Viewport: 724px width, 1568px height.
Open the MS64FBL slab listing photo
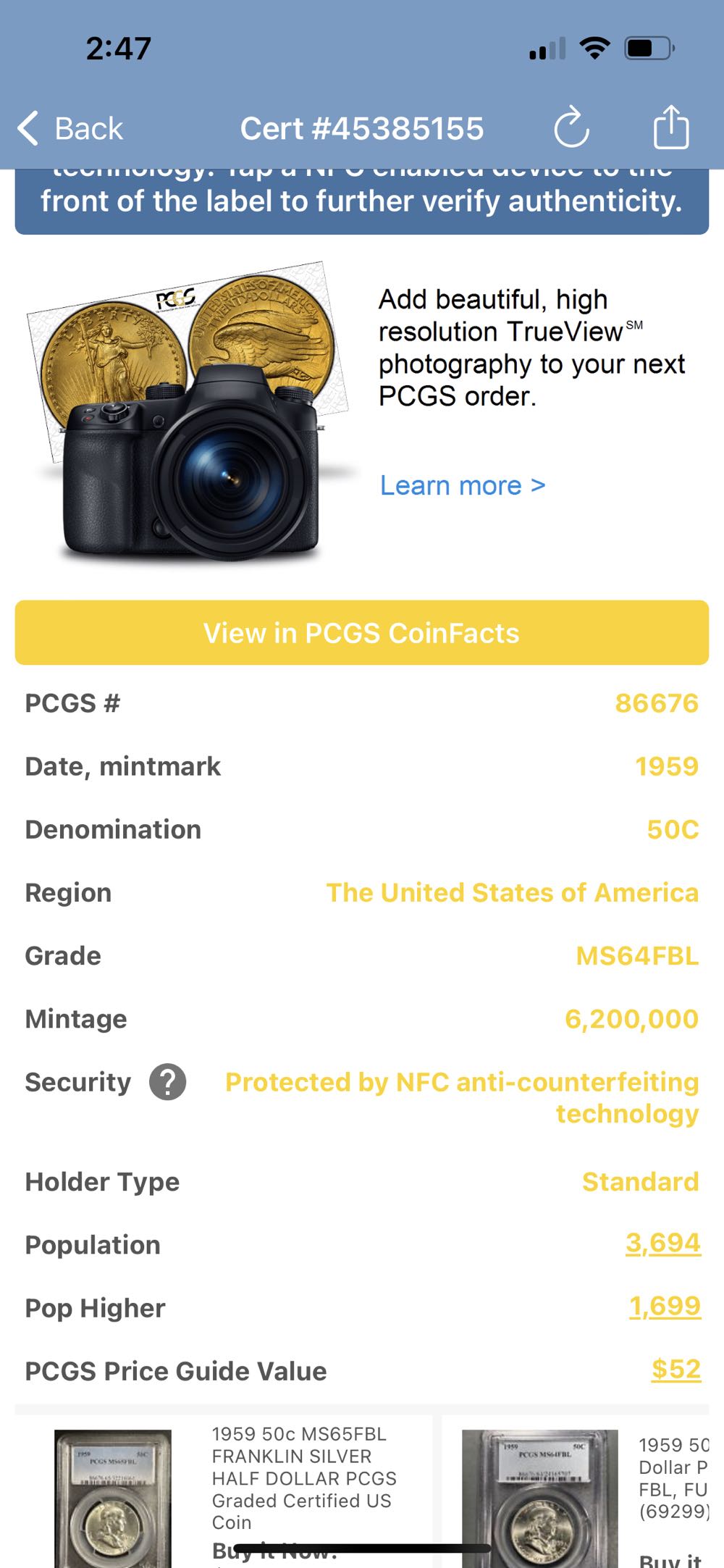point(539,1498)
